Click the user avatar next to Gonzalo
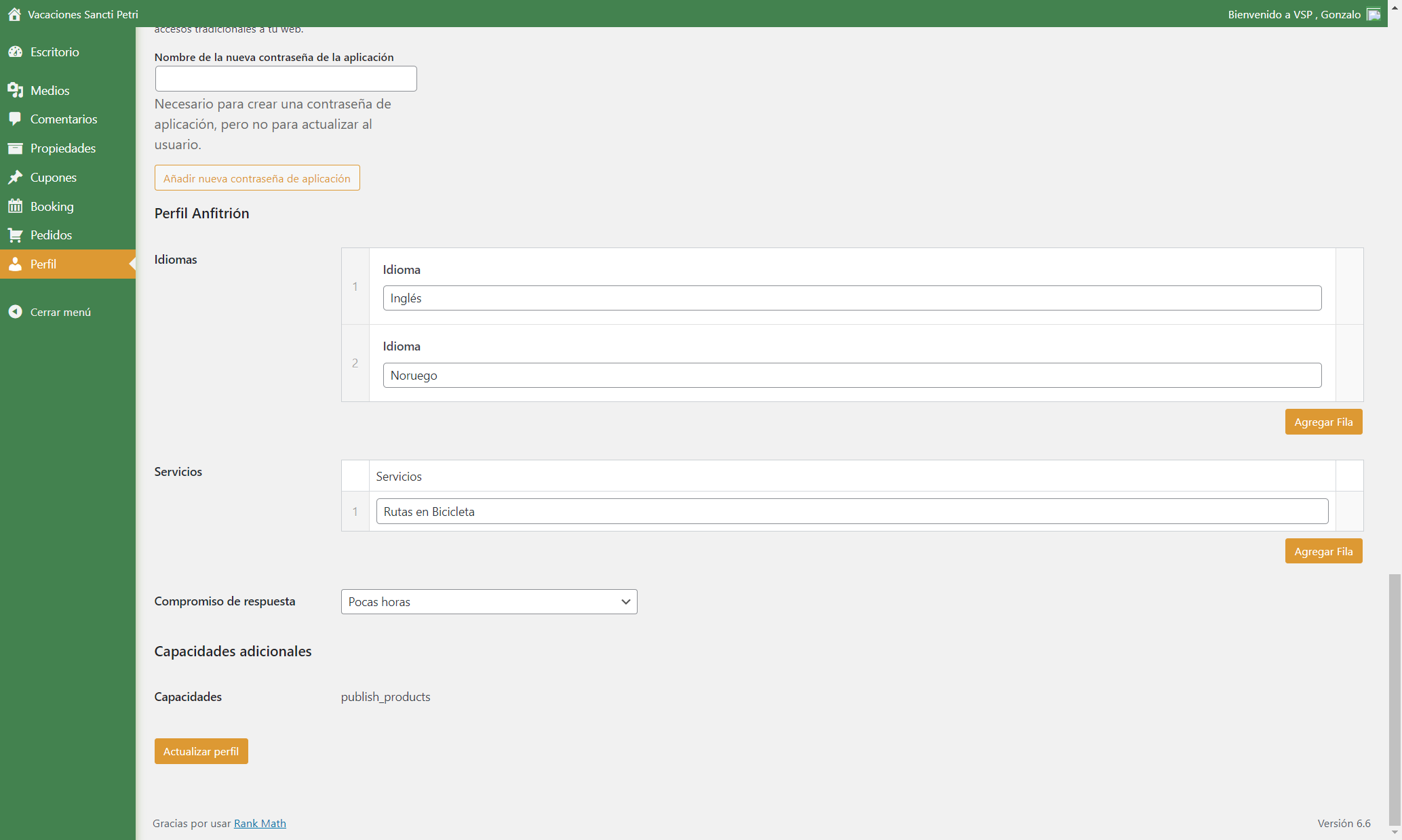 click(1374, 14)
